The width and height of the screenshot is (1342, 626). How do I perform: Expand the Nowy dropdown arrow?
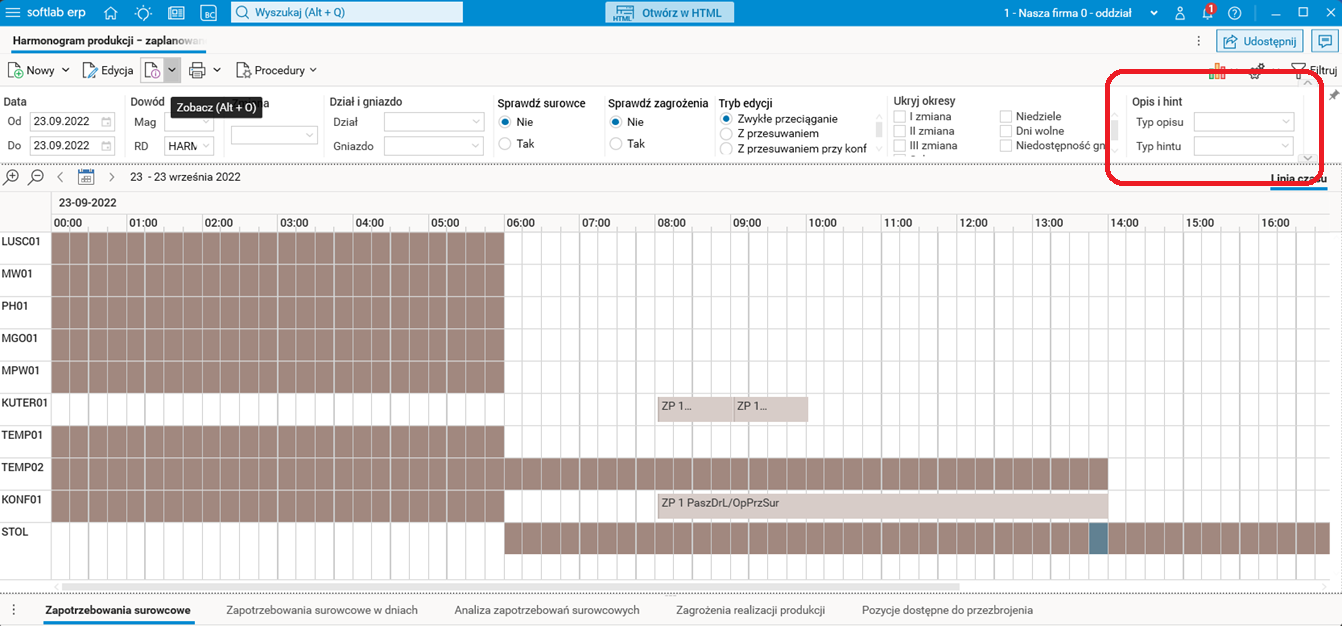65,70
